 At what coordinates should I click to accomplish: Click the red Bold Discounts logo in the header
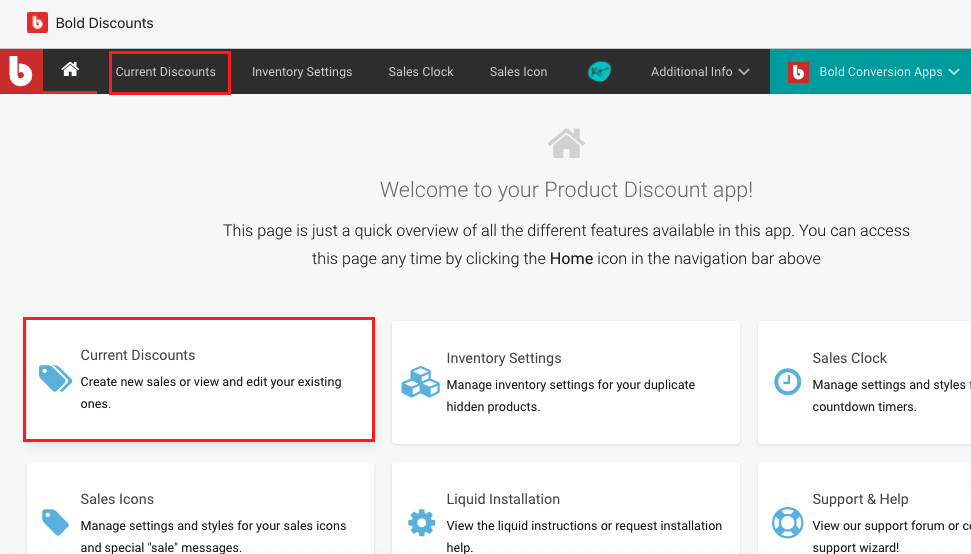[x=37, y=23]
